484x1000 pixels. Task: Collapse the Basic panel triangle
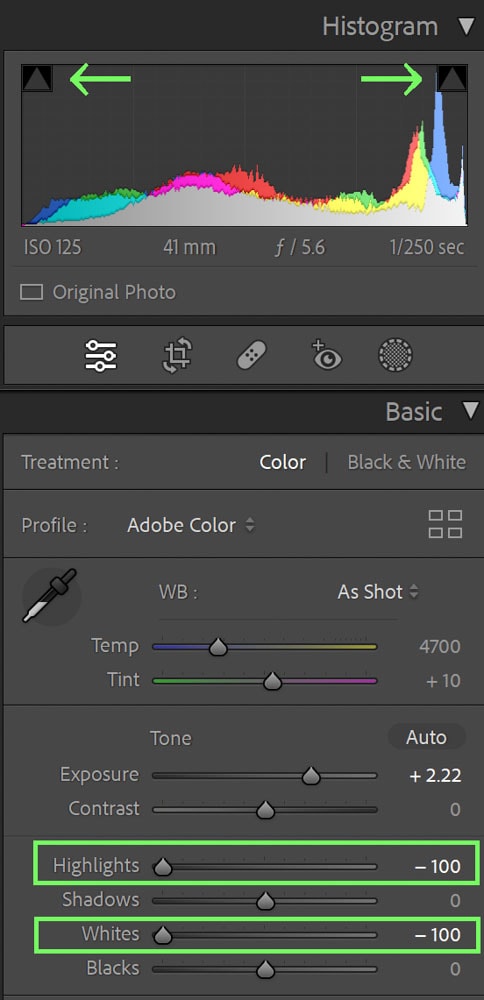pos(471,411)
